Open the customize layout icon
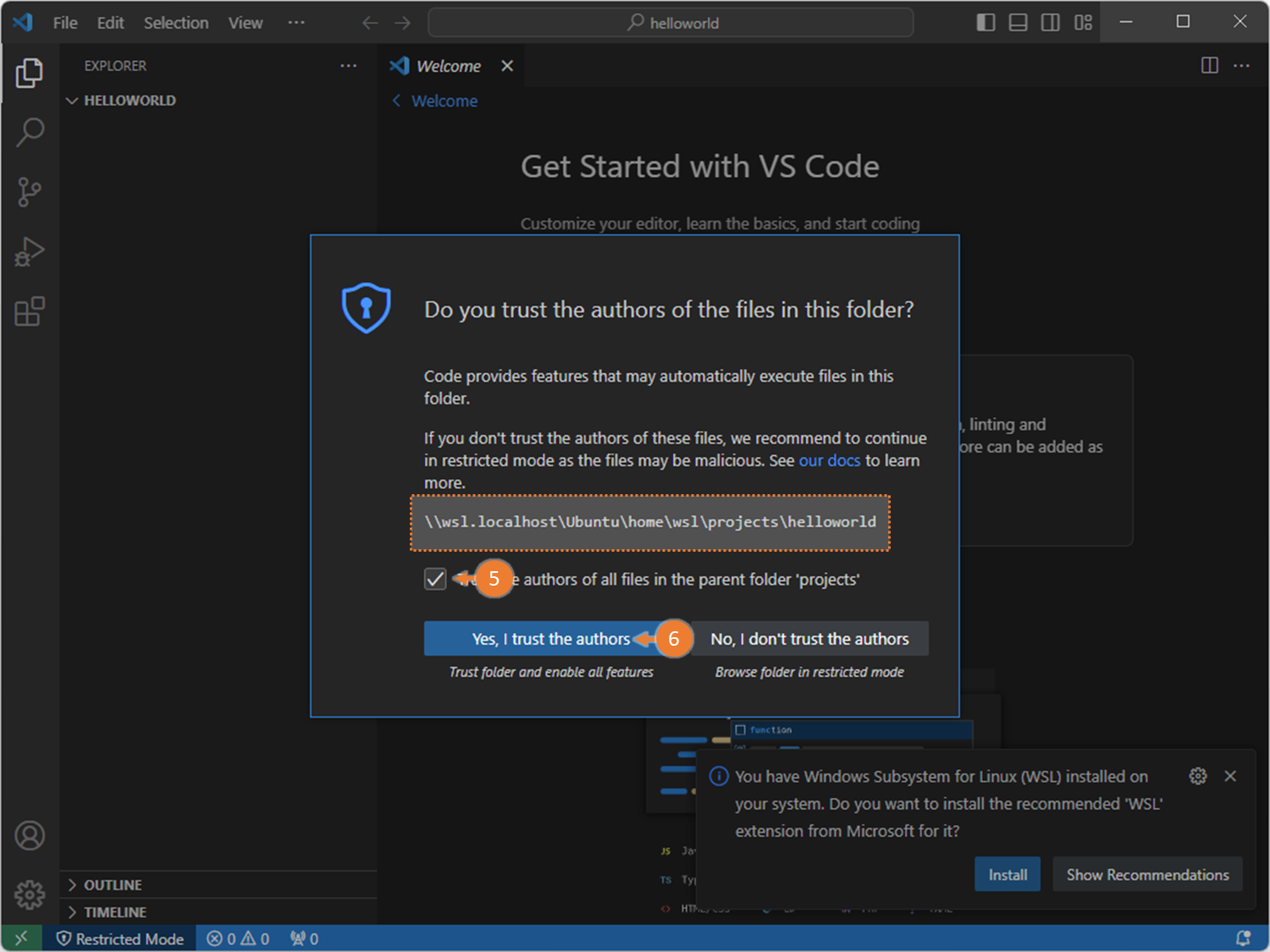1270x952 pixels. pyautogui.click(x=1084, y=23)
